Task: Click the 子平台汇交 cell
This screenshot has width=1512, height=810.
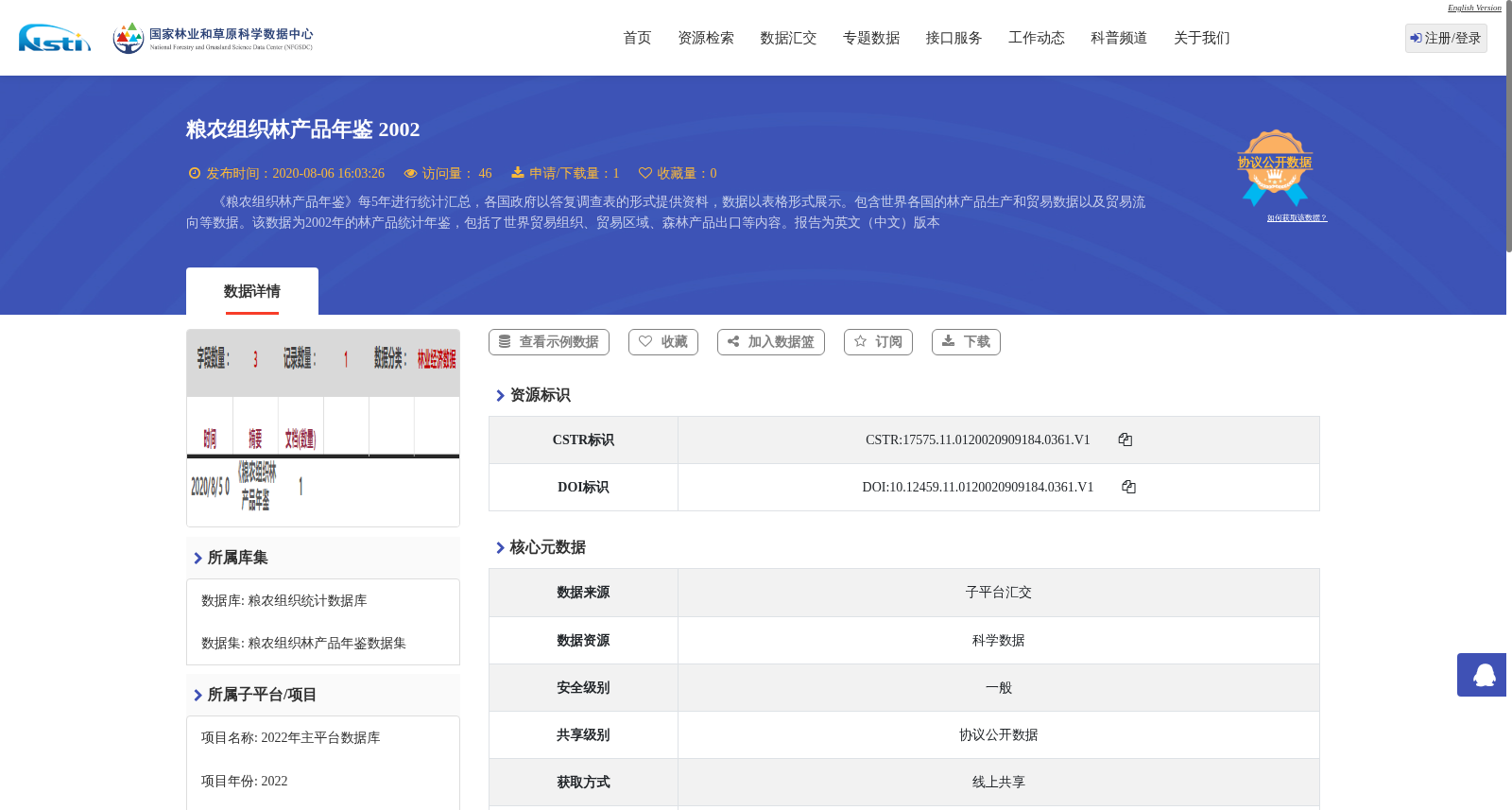Action: point(999,593)
